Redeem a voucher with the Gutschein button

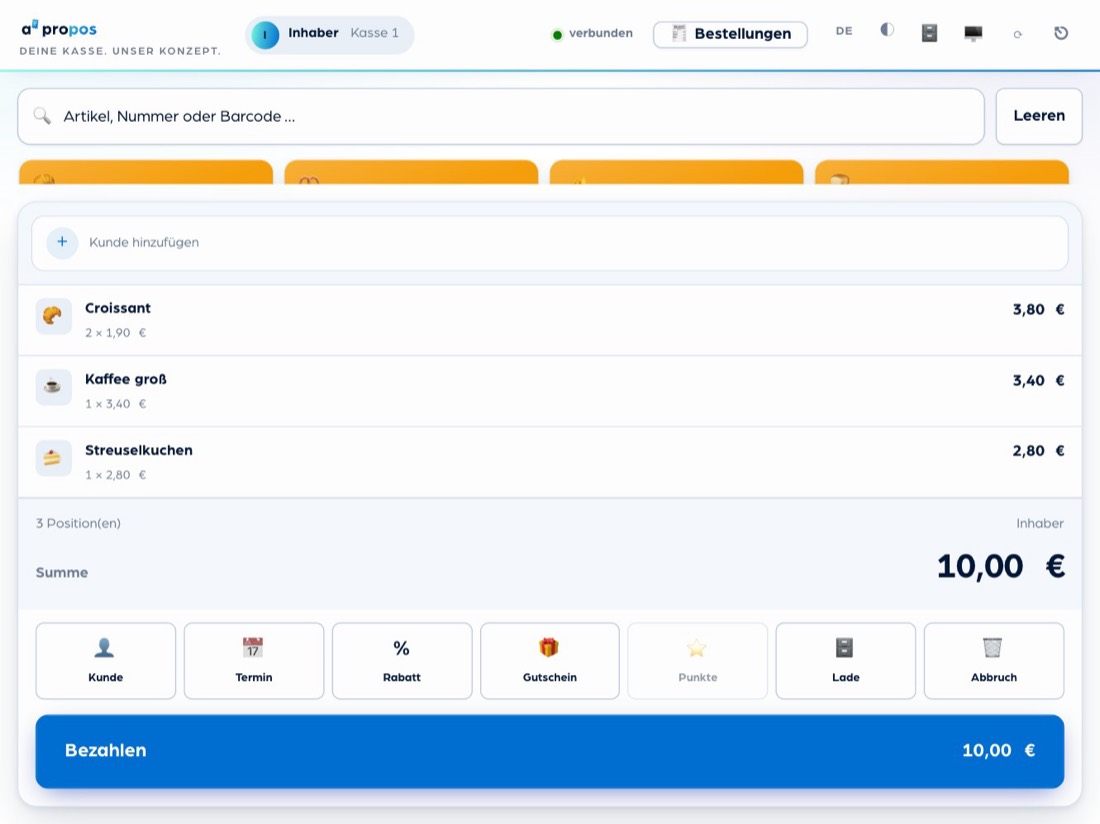[x=550, y=661]
